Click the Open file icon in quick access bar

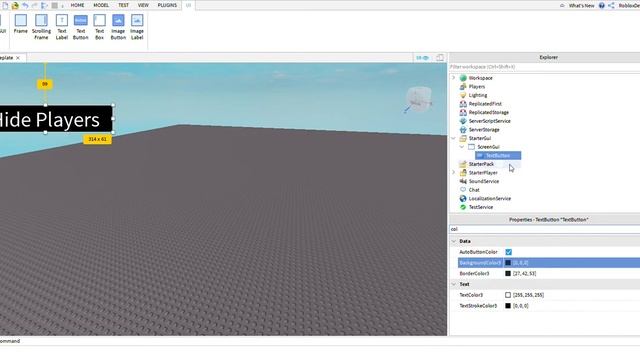(15, 5)
